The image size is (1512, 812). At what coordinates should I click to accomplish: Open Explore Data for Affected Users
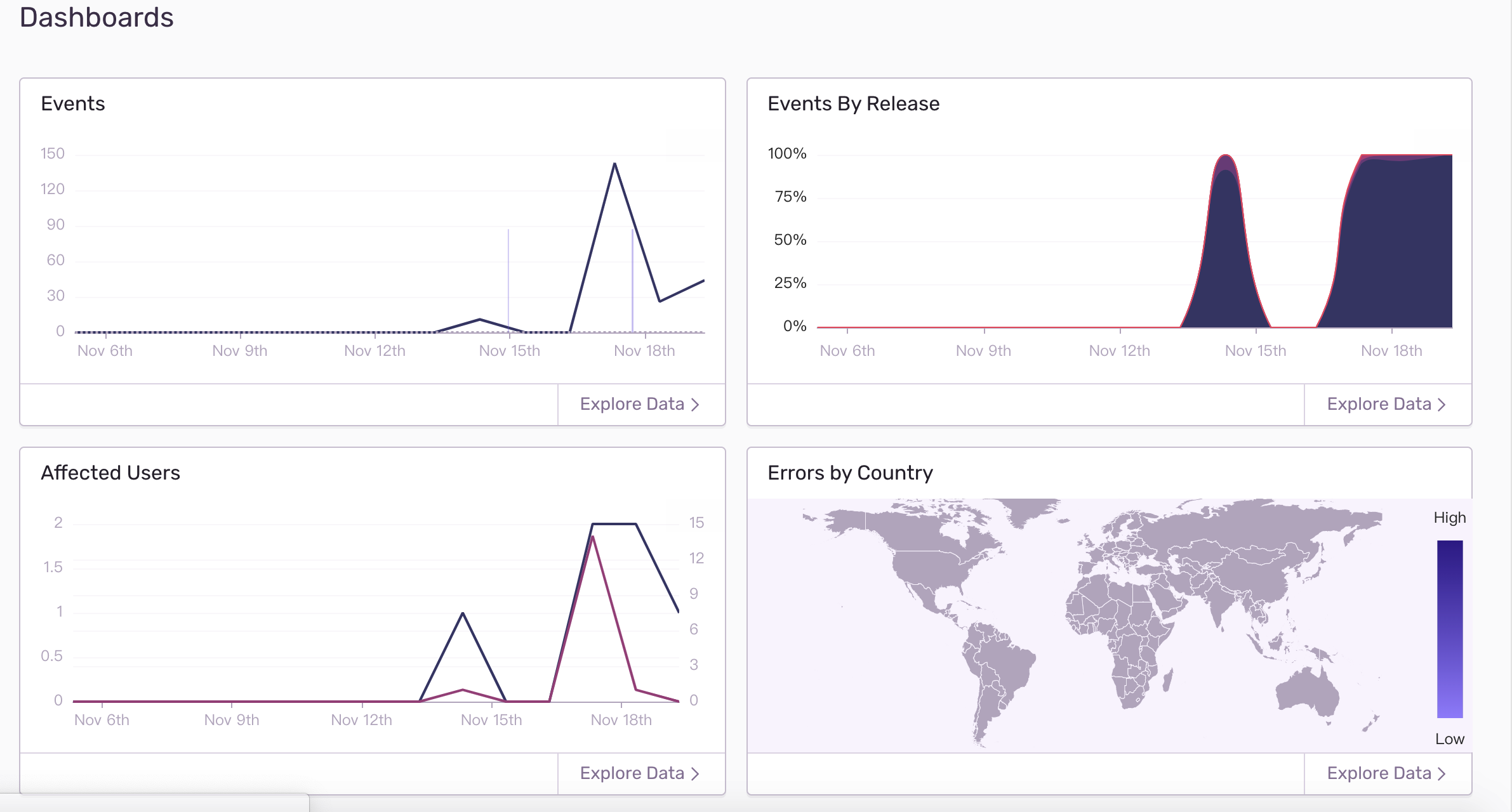coord(640,773)
